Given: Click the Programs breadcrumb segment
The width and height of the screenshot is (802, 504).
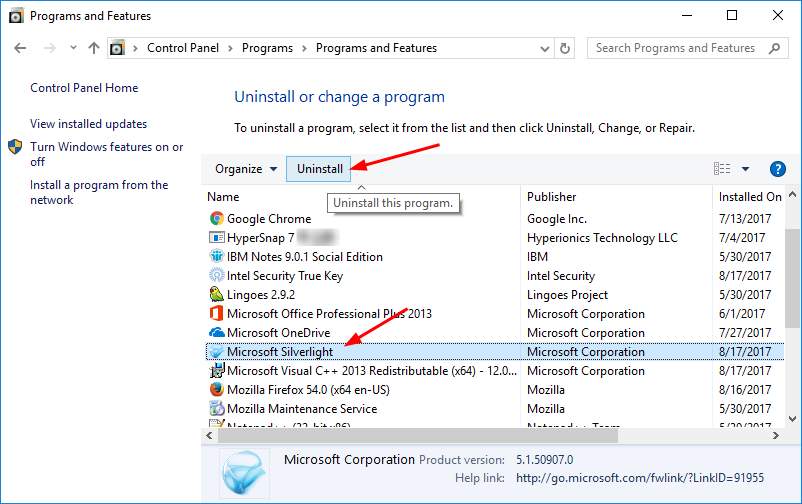Looking at the screenshot, I should 267,48.
